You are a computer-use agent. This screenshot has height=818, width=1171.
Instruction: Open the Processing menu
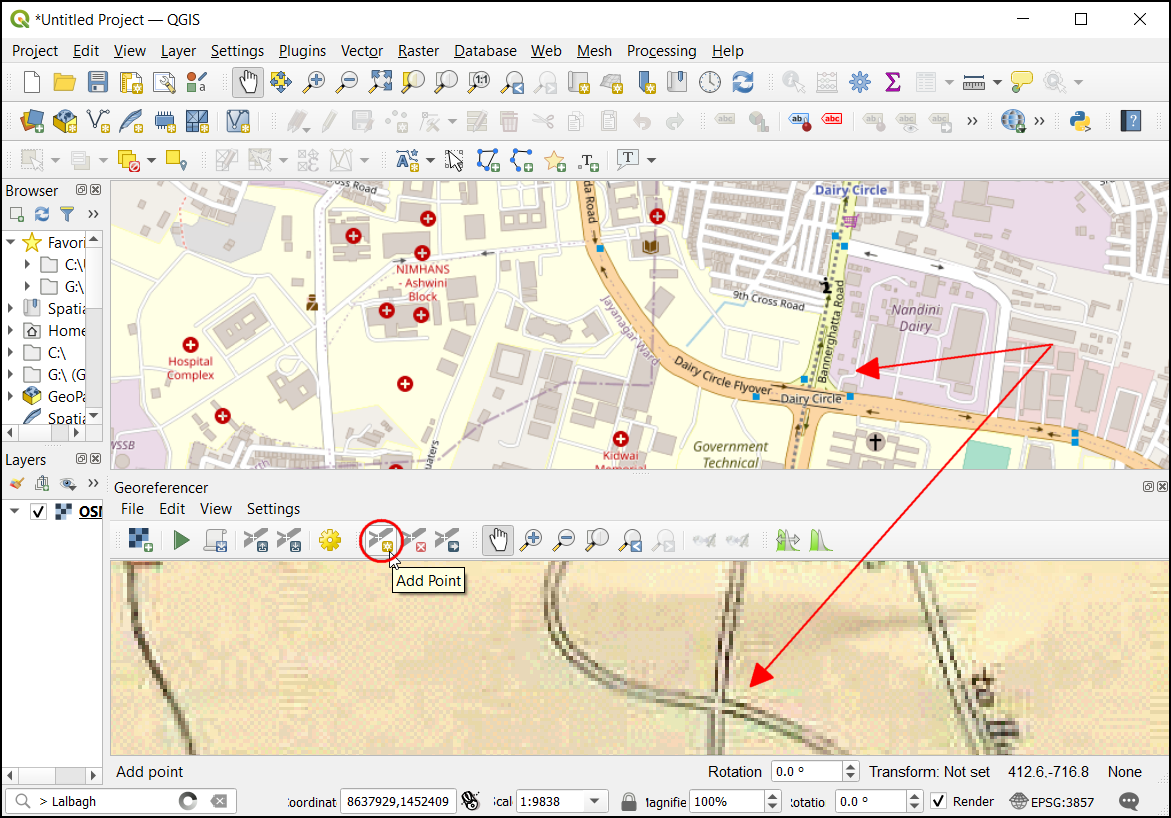coord(661,51)
